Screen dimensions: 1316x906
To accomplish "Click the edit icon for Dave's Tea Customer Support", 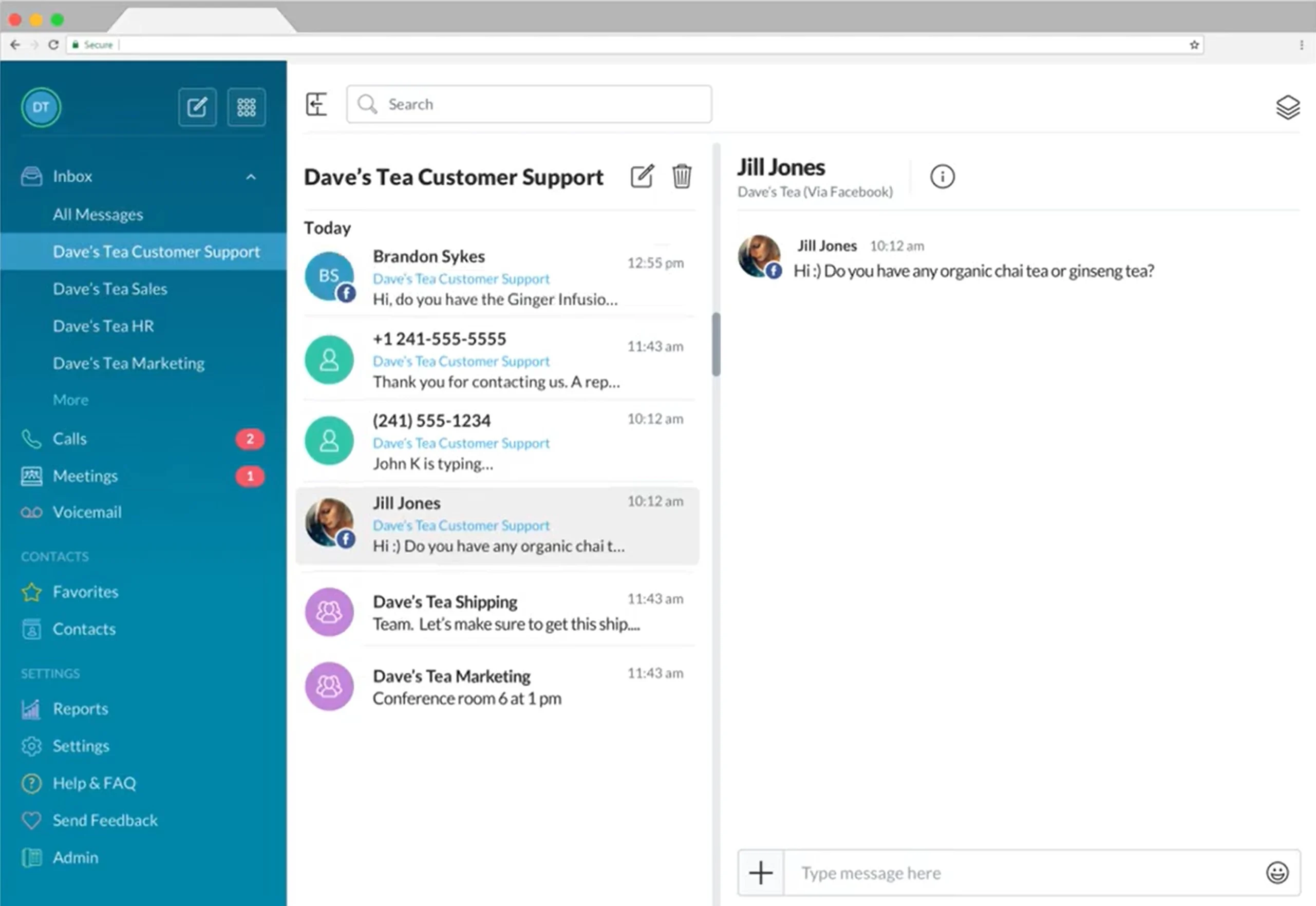I will pos(643,176).
